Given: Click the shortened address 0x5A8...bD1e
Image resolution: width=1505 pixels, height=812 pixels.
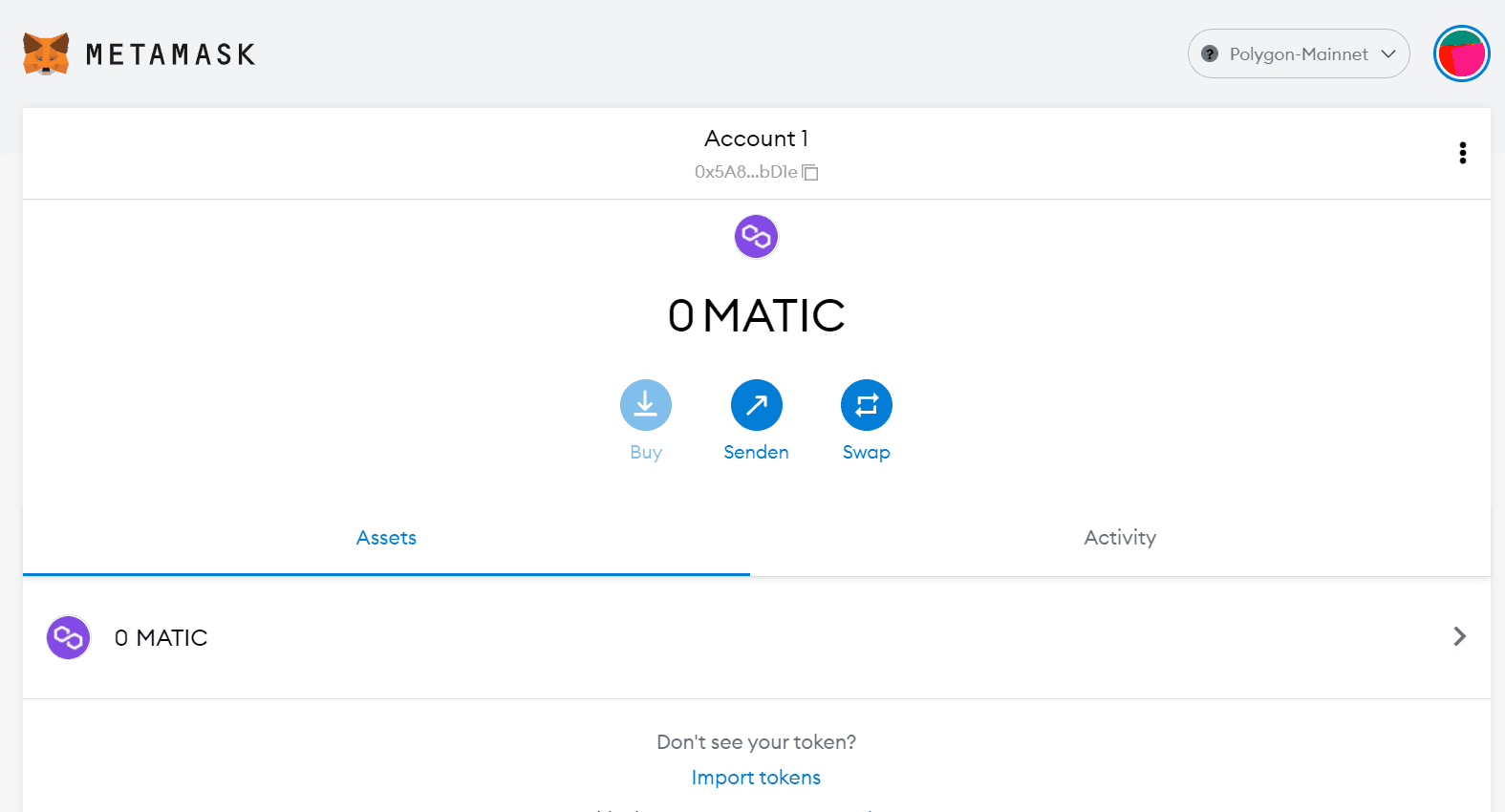Looking at the screenshot, I should [745, 172].
